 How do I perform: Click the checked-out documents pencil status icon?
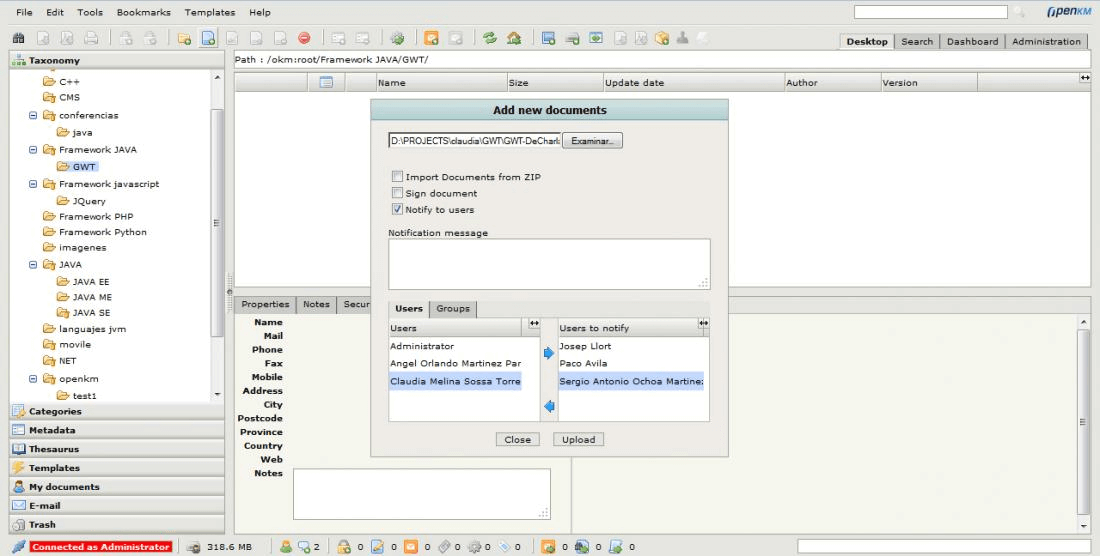pyautogui.click(x=377, y=547)
